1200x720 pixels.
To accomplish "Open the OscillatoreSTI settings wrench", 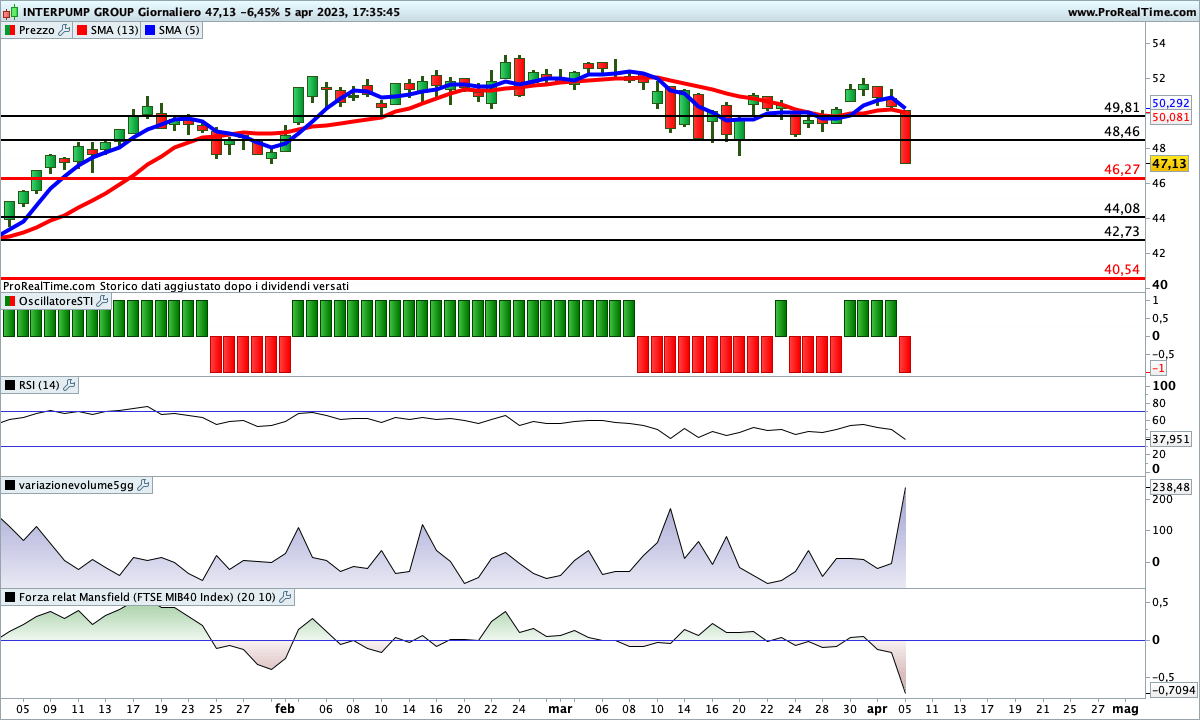I will 103,301.
